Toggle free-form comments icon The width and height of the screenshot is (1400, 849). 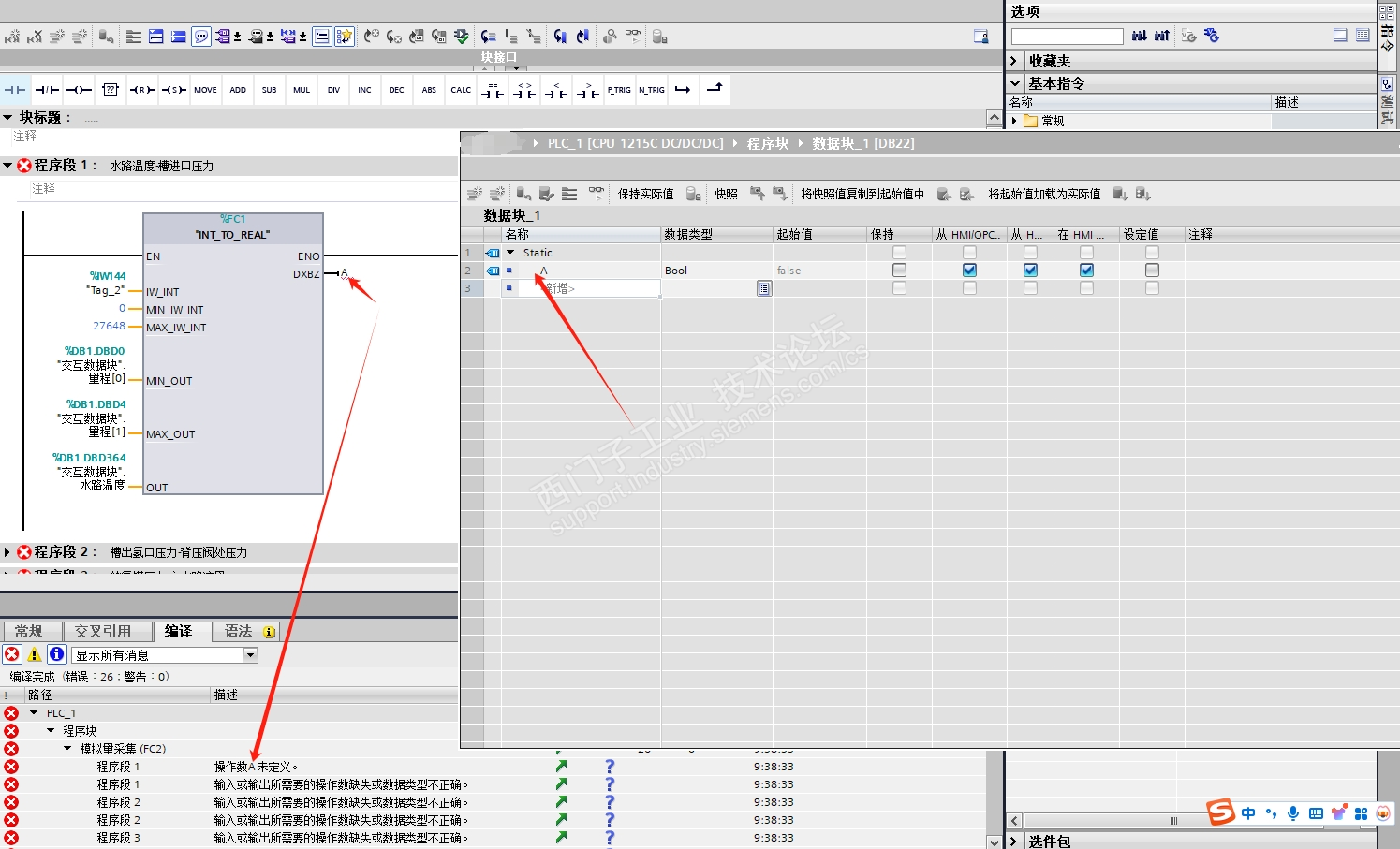[x=201, y=37]
